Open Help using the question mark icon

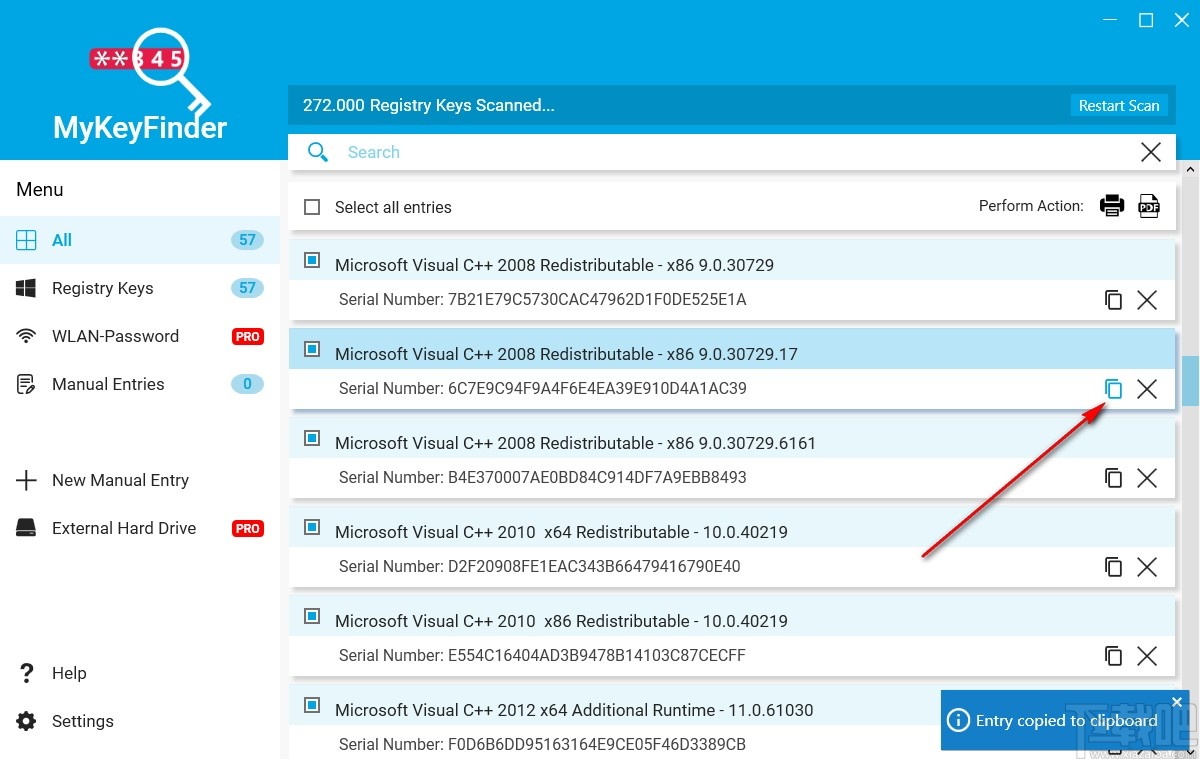tap(68, 672)
